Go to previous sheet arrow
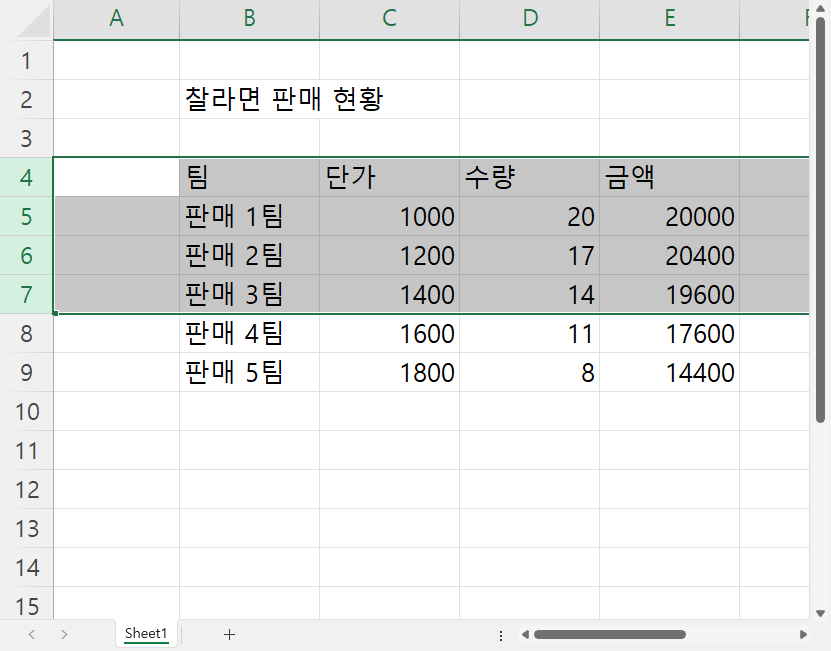The width and height of the screenshot is (831, 651). click(32, 634)
